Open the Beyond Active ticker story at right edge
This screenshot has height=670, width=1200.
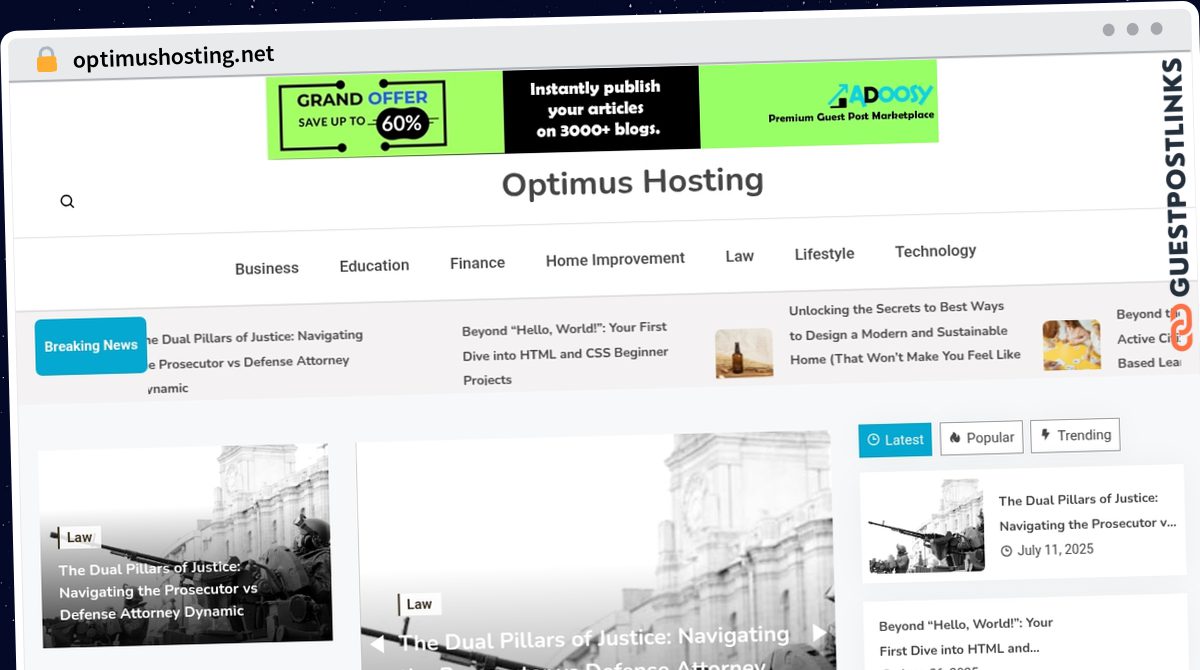tap(1150, 338)
